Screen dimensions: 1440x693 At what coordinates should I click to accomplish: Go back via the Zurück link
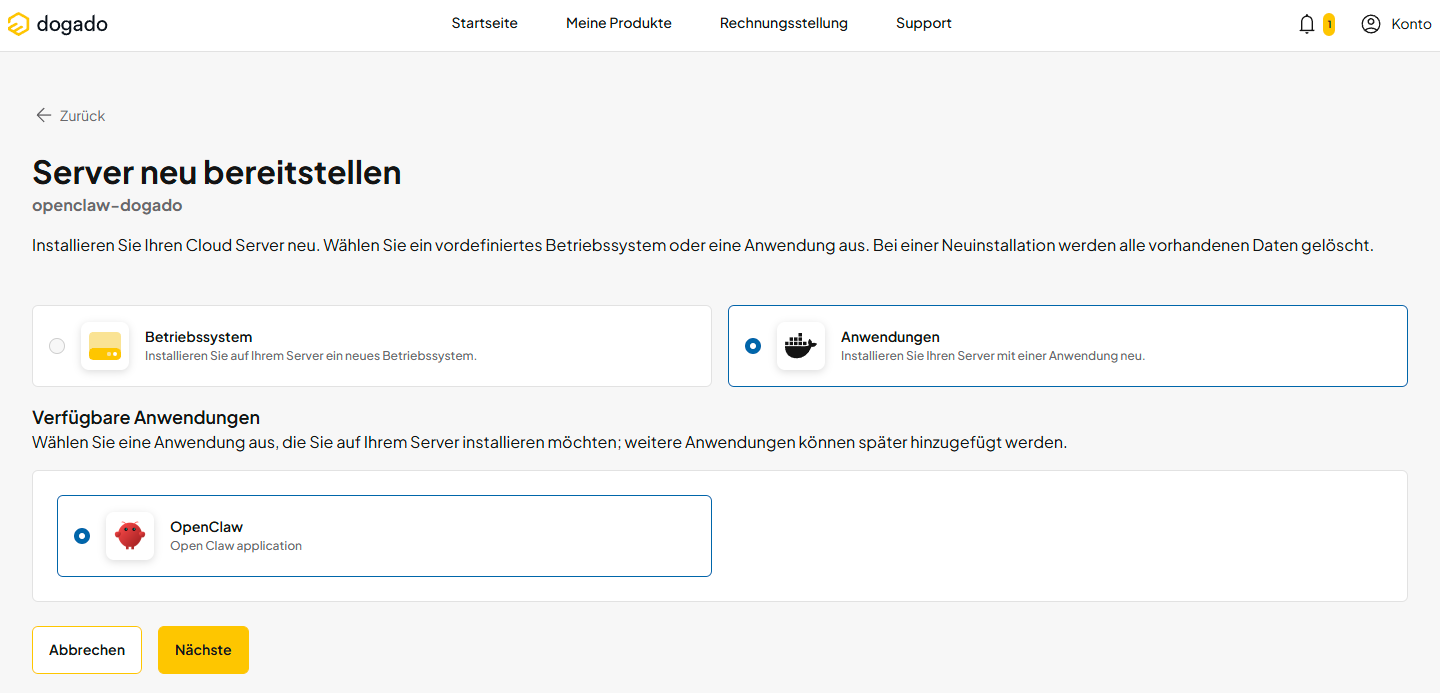[x=70, y=116]
